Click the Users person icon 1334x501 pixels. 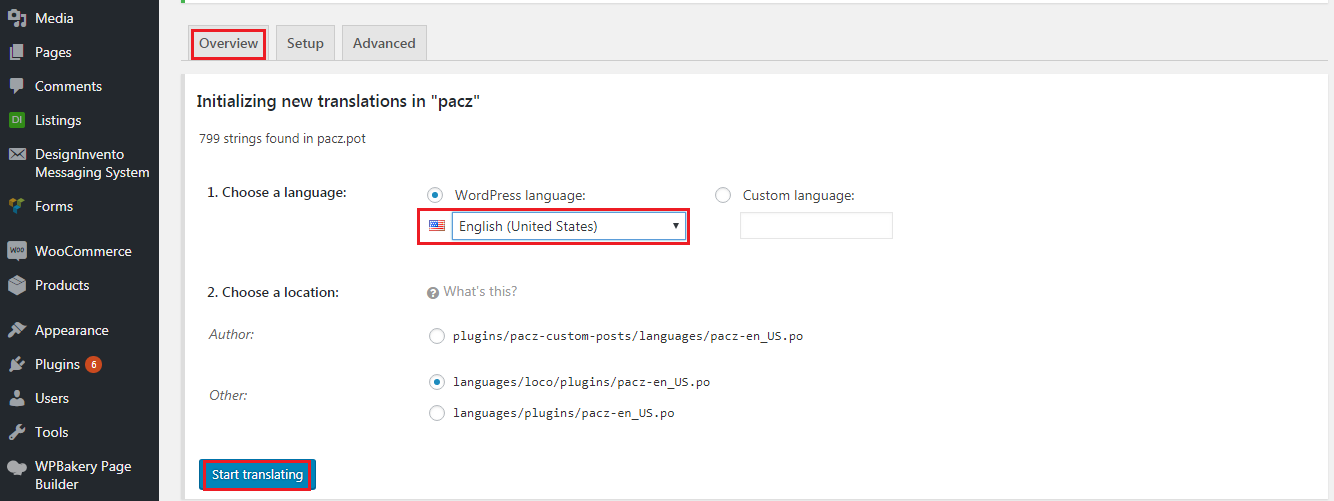pos(17,398)
